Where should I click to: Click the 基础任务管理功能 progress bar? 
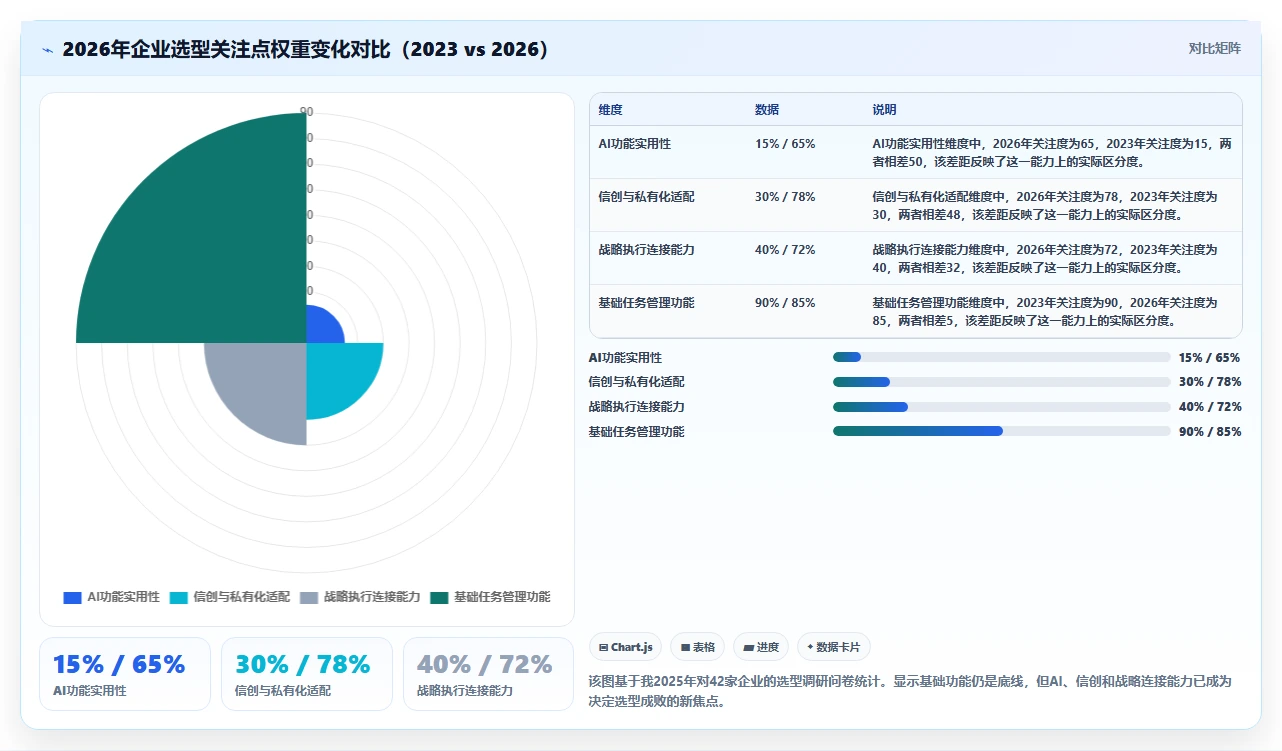[1001, 431]
